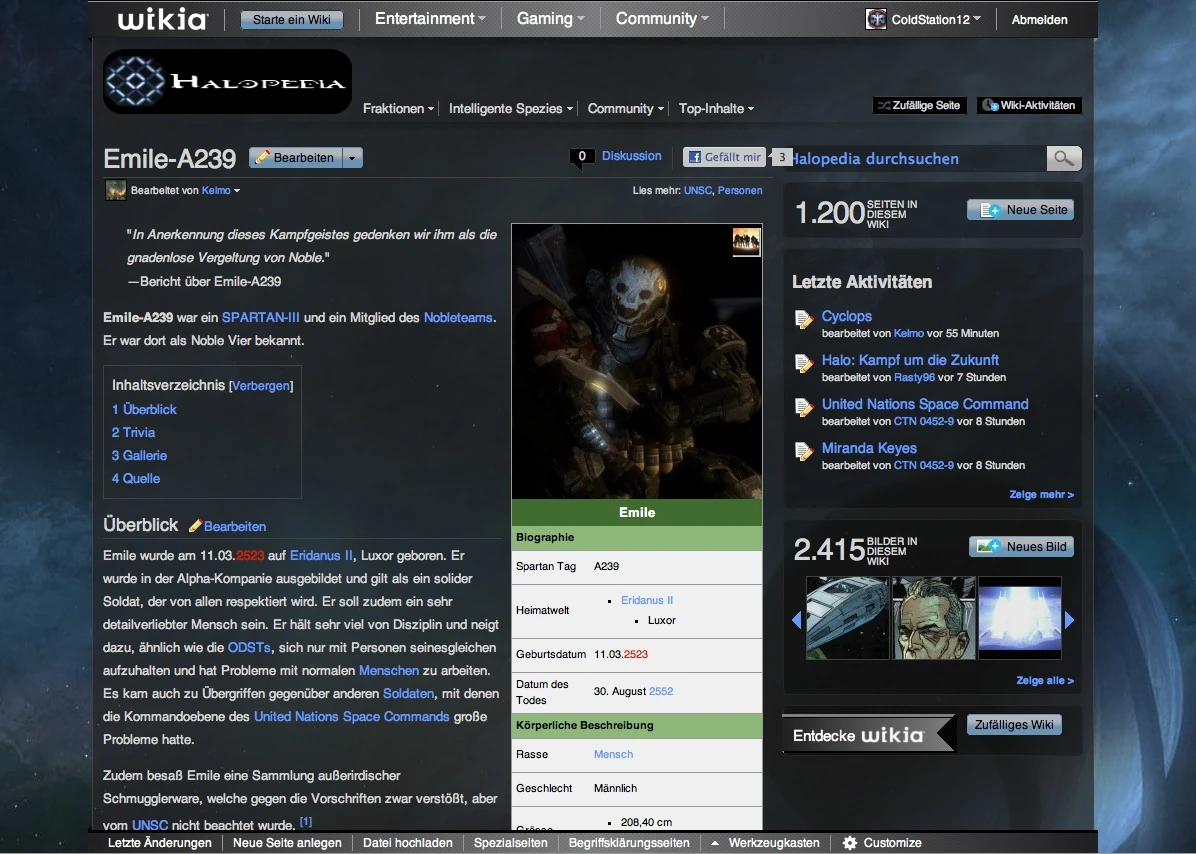Click the United Nations Space Command edit icon
Viewport: 1196px width, 854px height.
click(x=804, y=409)
